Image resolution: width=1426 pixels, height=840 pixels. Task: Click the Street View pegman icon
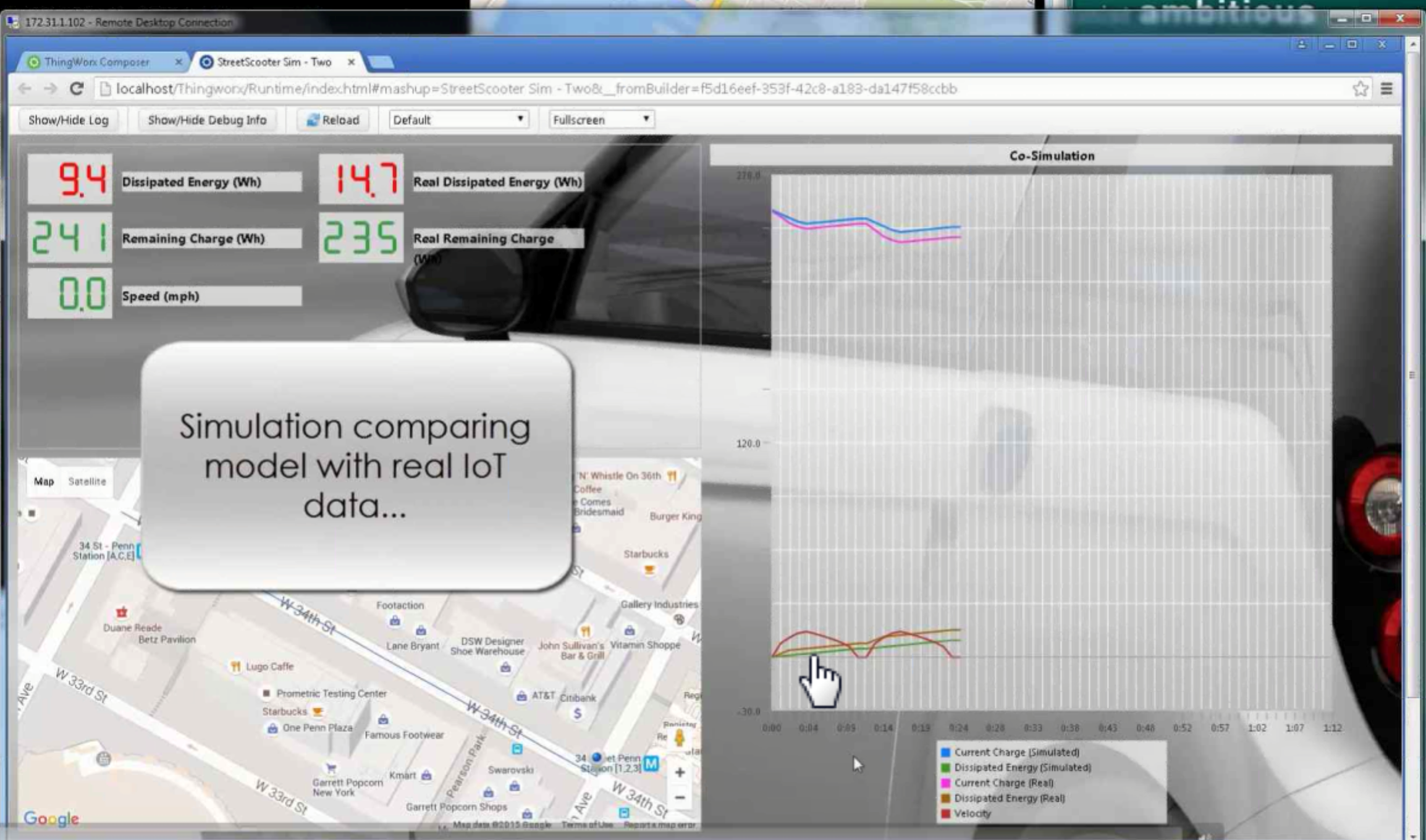[x=680, y=739]
